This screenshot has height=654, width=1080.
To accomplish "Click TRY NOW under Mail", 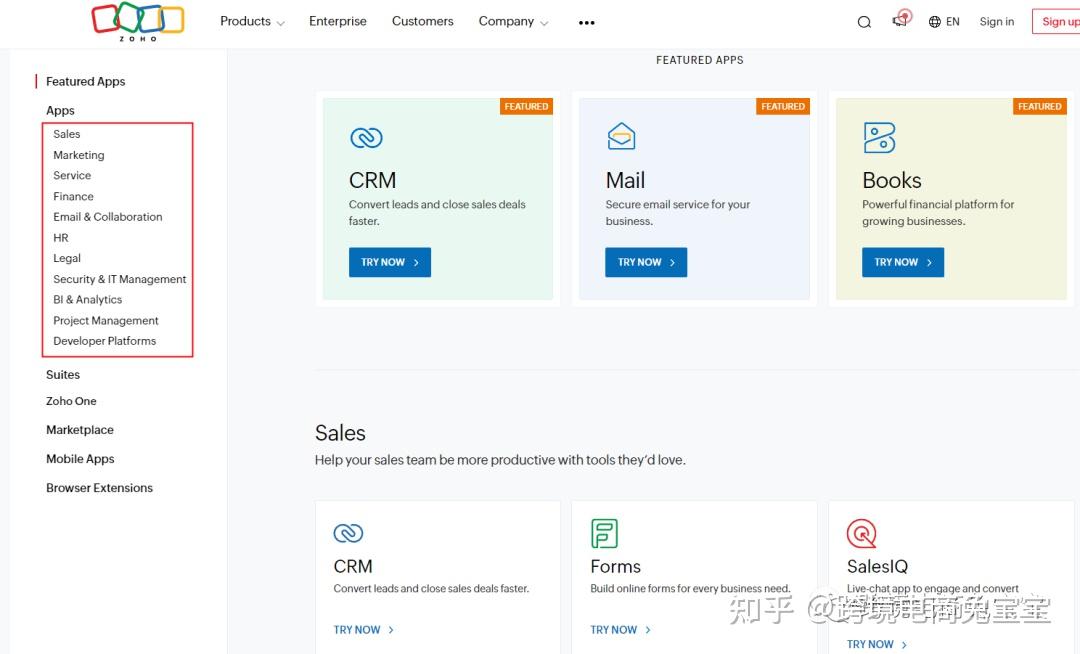I will coord(645,262).
